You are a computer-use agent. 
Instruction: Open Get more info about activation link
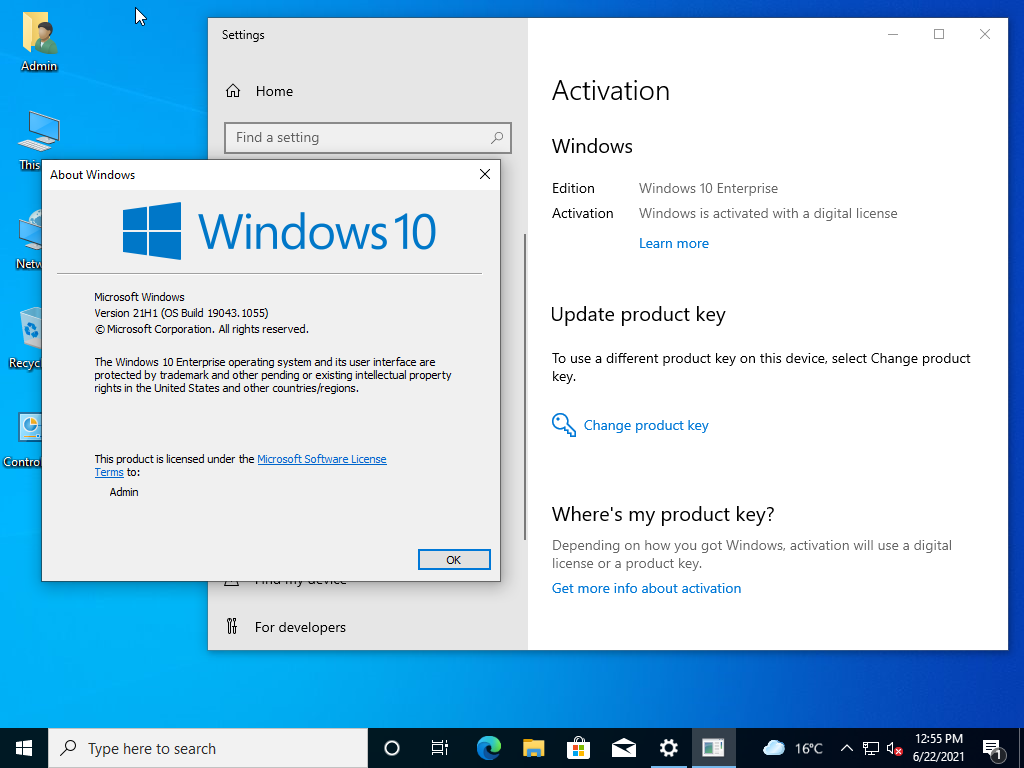tap(647, 588)
